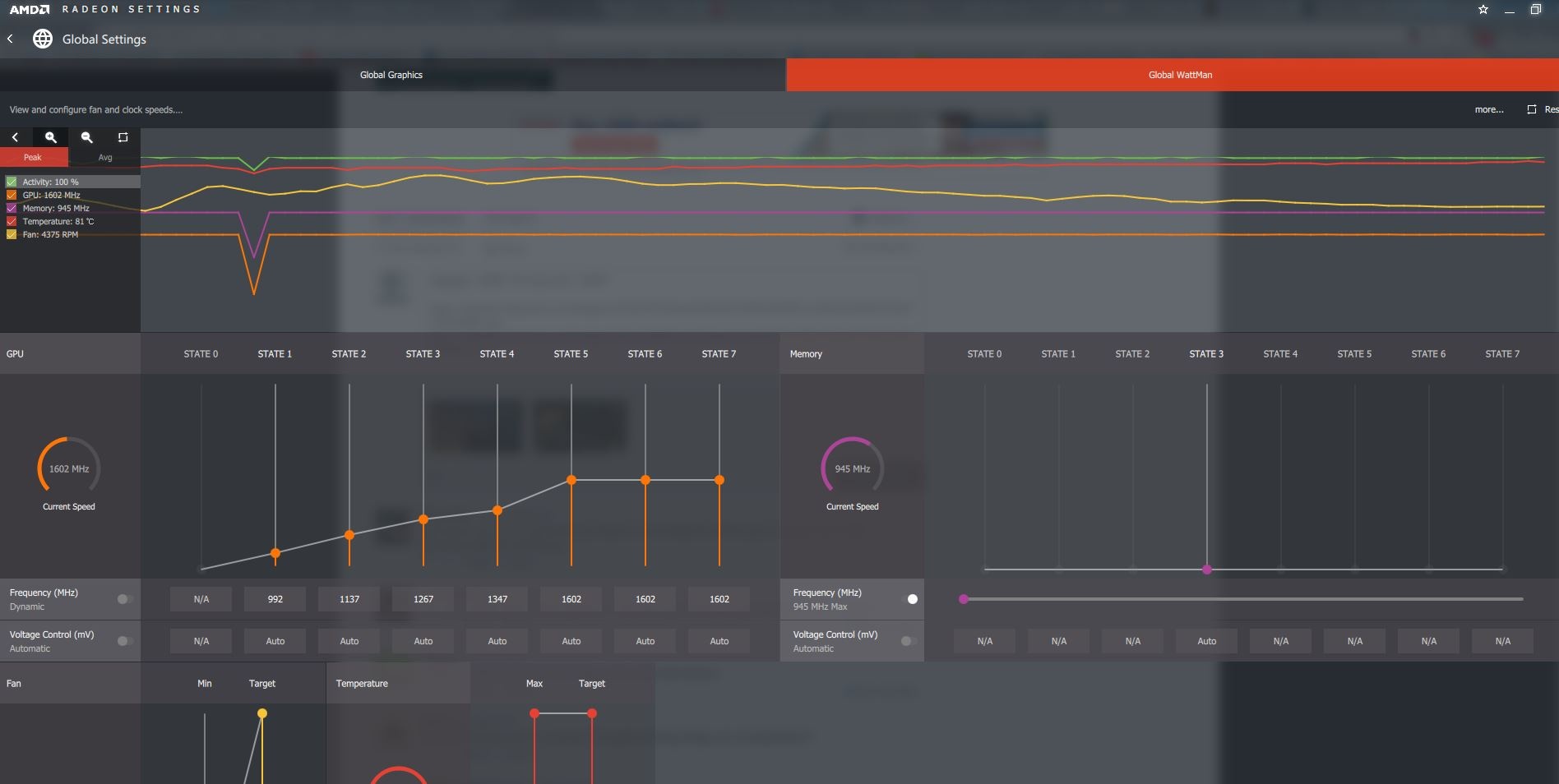Click the favorites star icon

click(x=1483, y=10)
